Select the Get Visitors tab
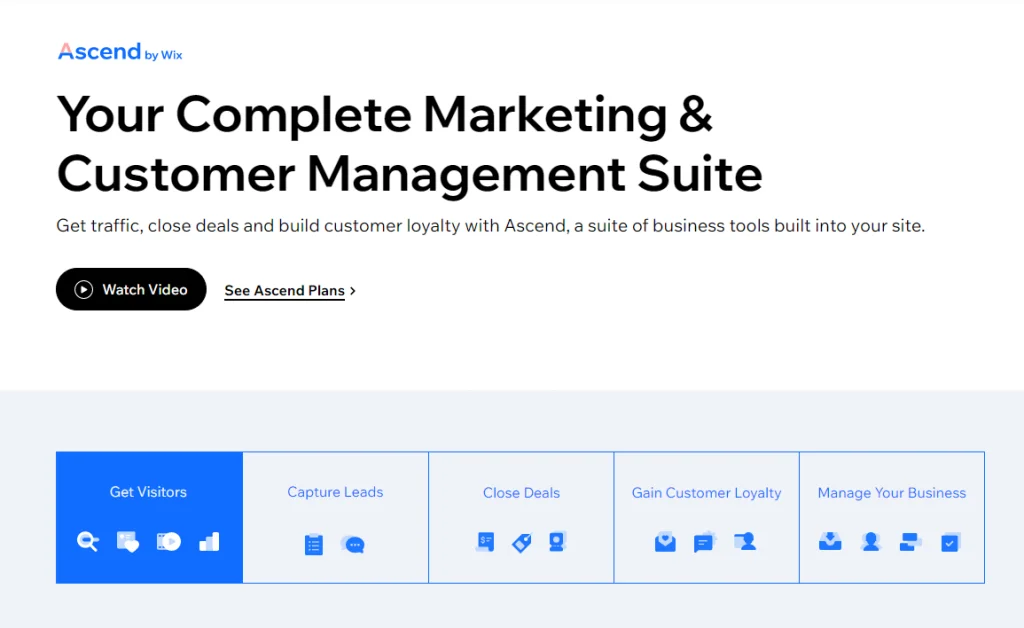1024x628 pixels. [148, 492]
